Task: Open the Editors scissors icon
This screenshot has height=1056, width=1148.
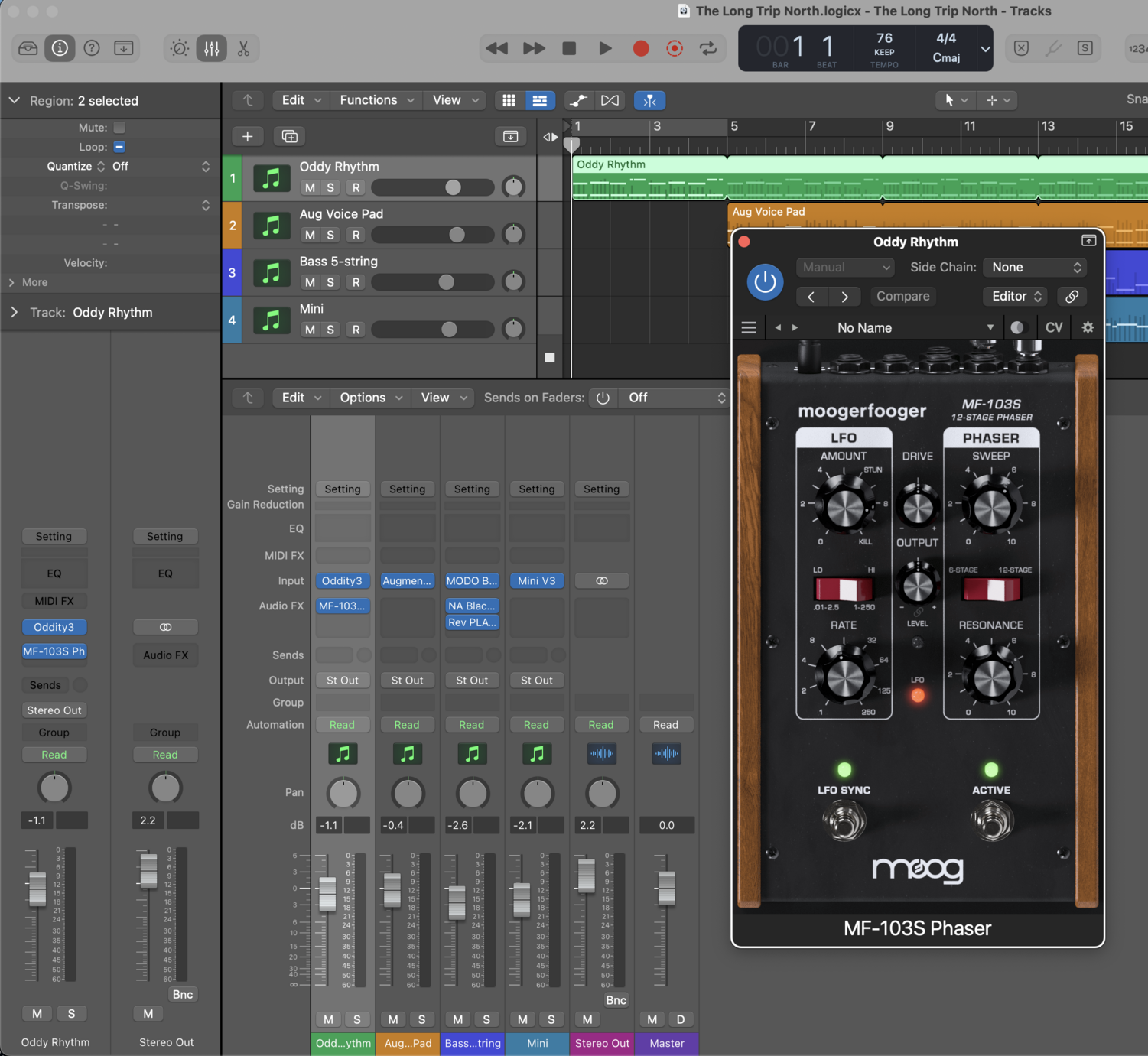Action: click(243, 48)
